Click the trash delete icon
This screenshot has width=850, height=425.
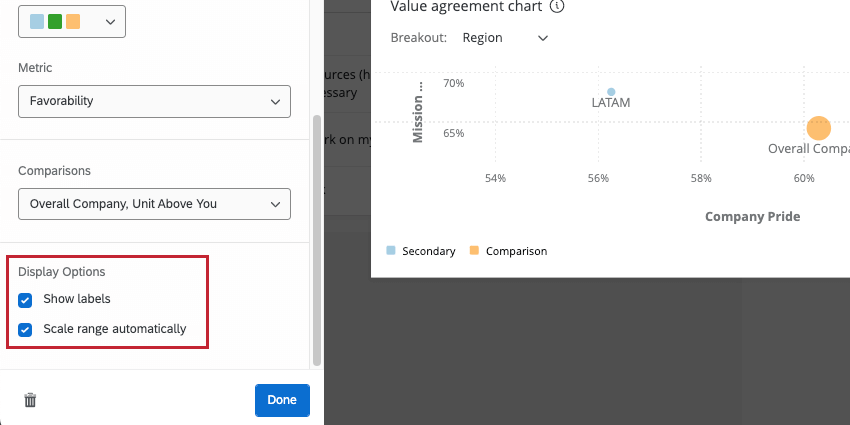(x=30, y=400)
